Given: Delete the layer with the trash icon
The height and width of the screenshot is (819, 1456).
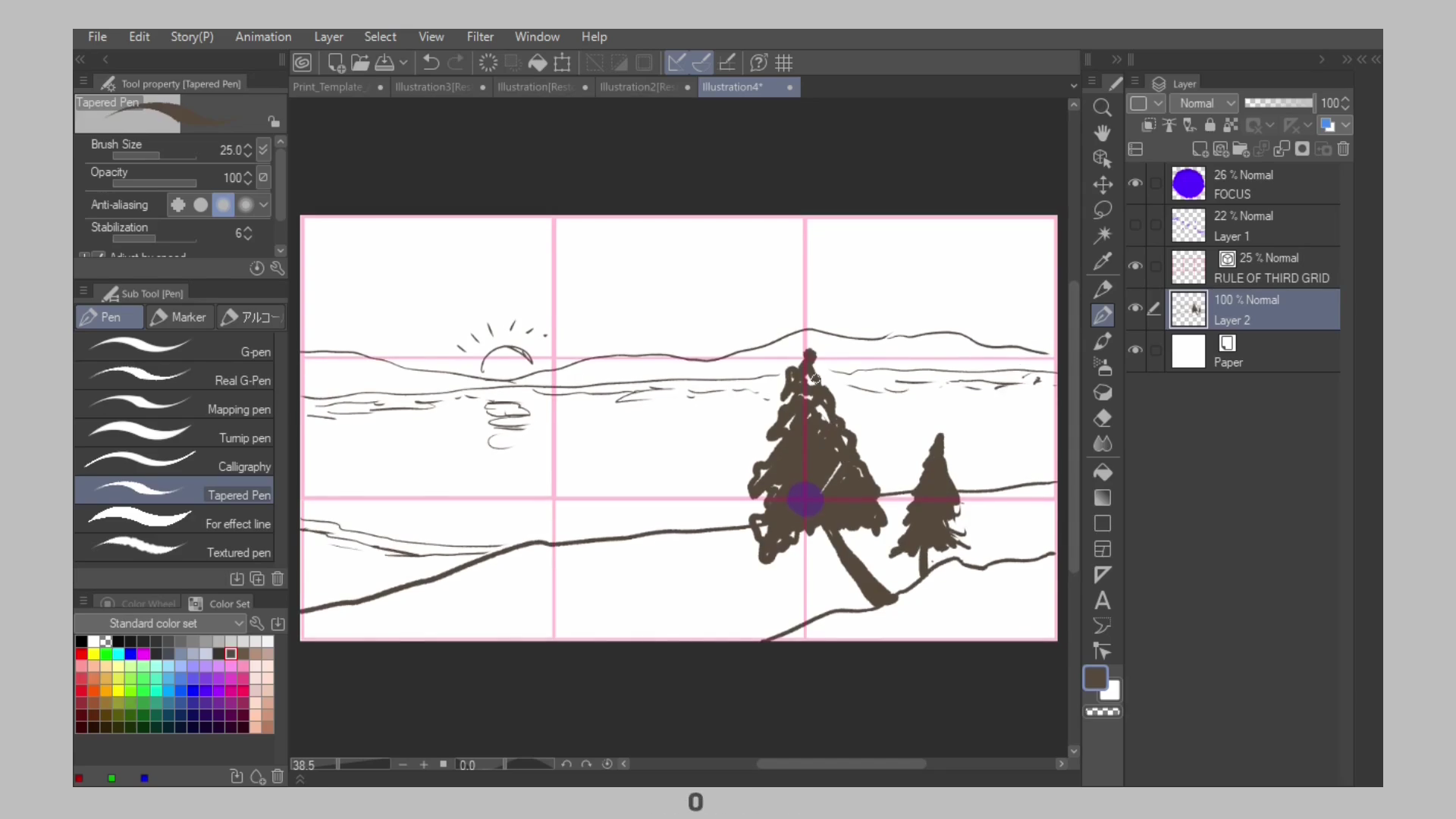Looking at the screenshot, I should (x=1343, y=149).
